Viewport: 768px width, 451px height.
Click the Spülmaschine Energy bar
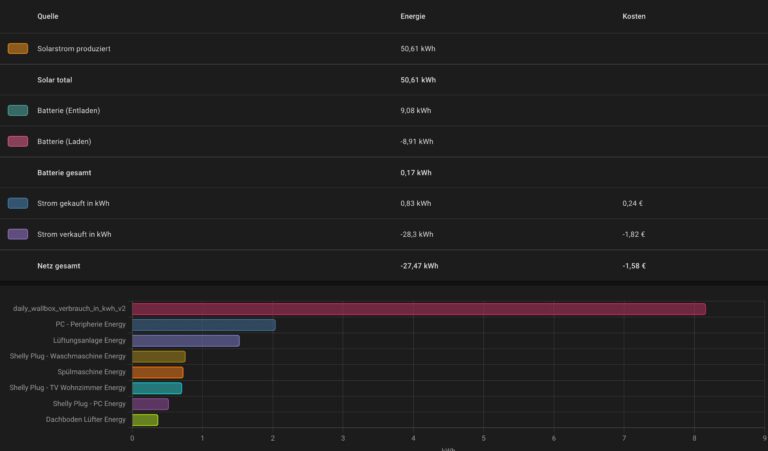[x=158, y=372]
